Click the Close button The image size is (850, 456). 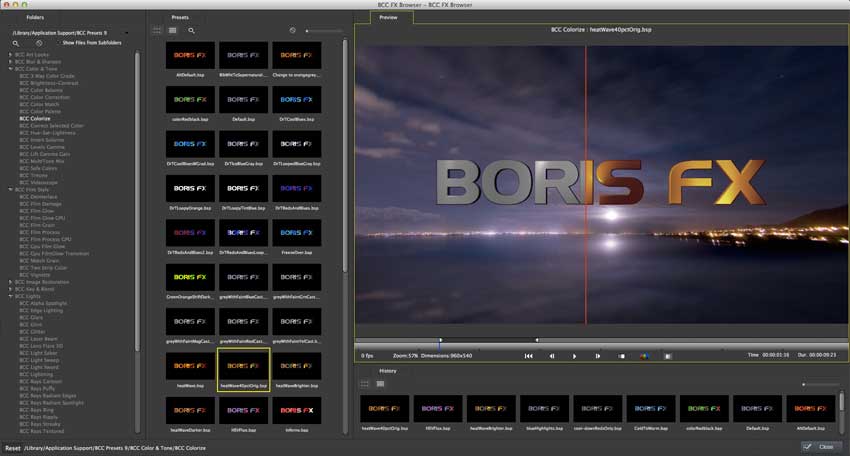(x=822, y=447)
